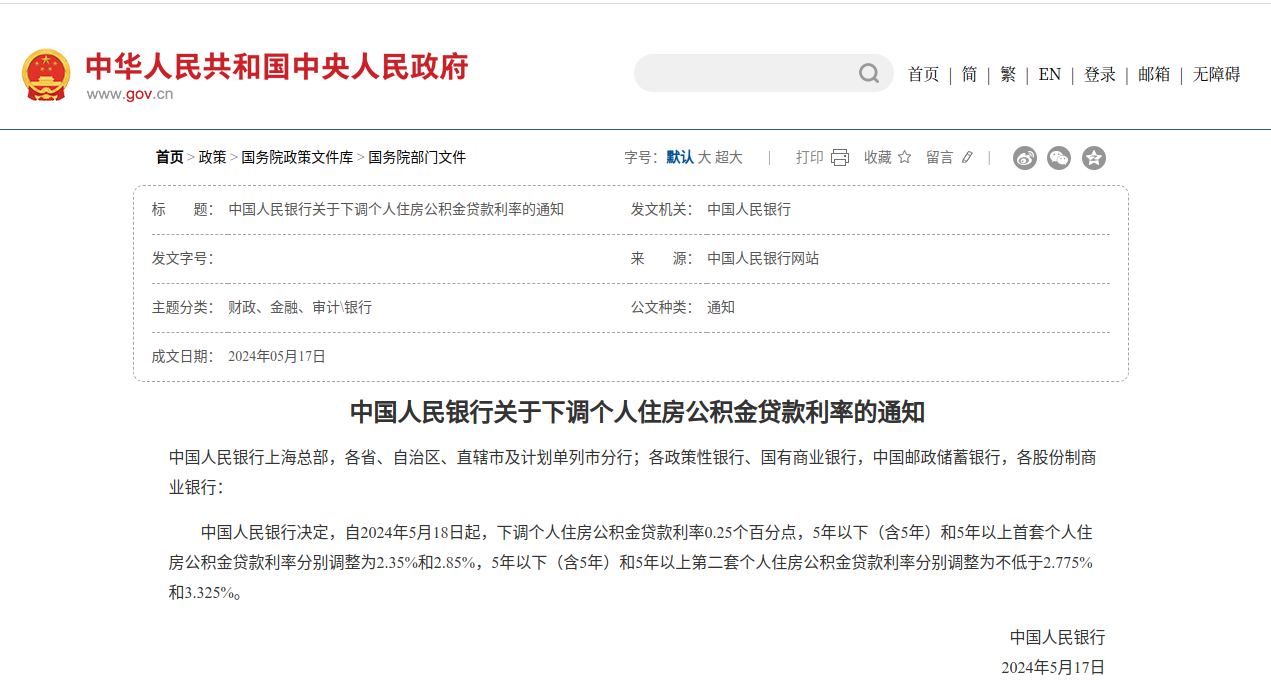Go to breadcrumb 国务院政策文件库
1271x700 pixels.
pyautogui.click(x=297, y=157)
